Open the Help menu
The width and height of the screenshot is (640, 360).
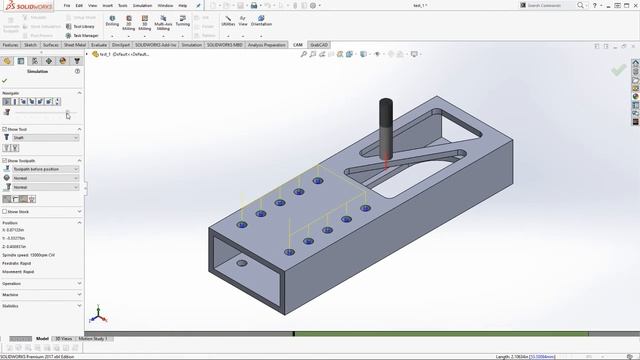[183, 6]
